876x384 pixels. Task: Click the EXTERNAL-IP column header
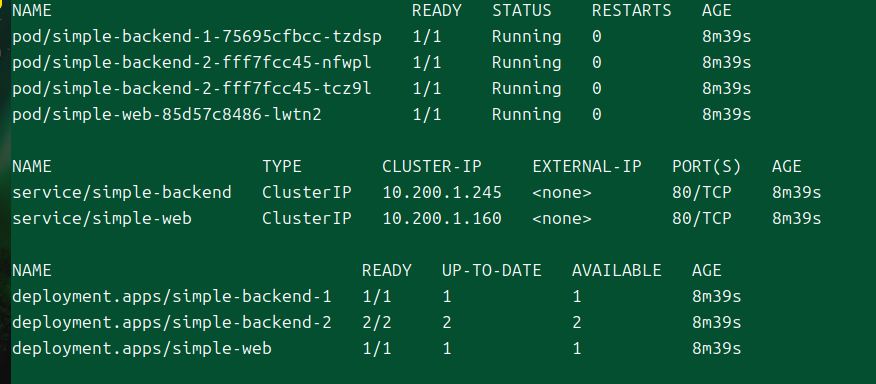tap(587, 167)
